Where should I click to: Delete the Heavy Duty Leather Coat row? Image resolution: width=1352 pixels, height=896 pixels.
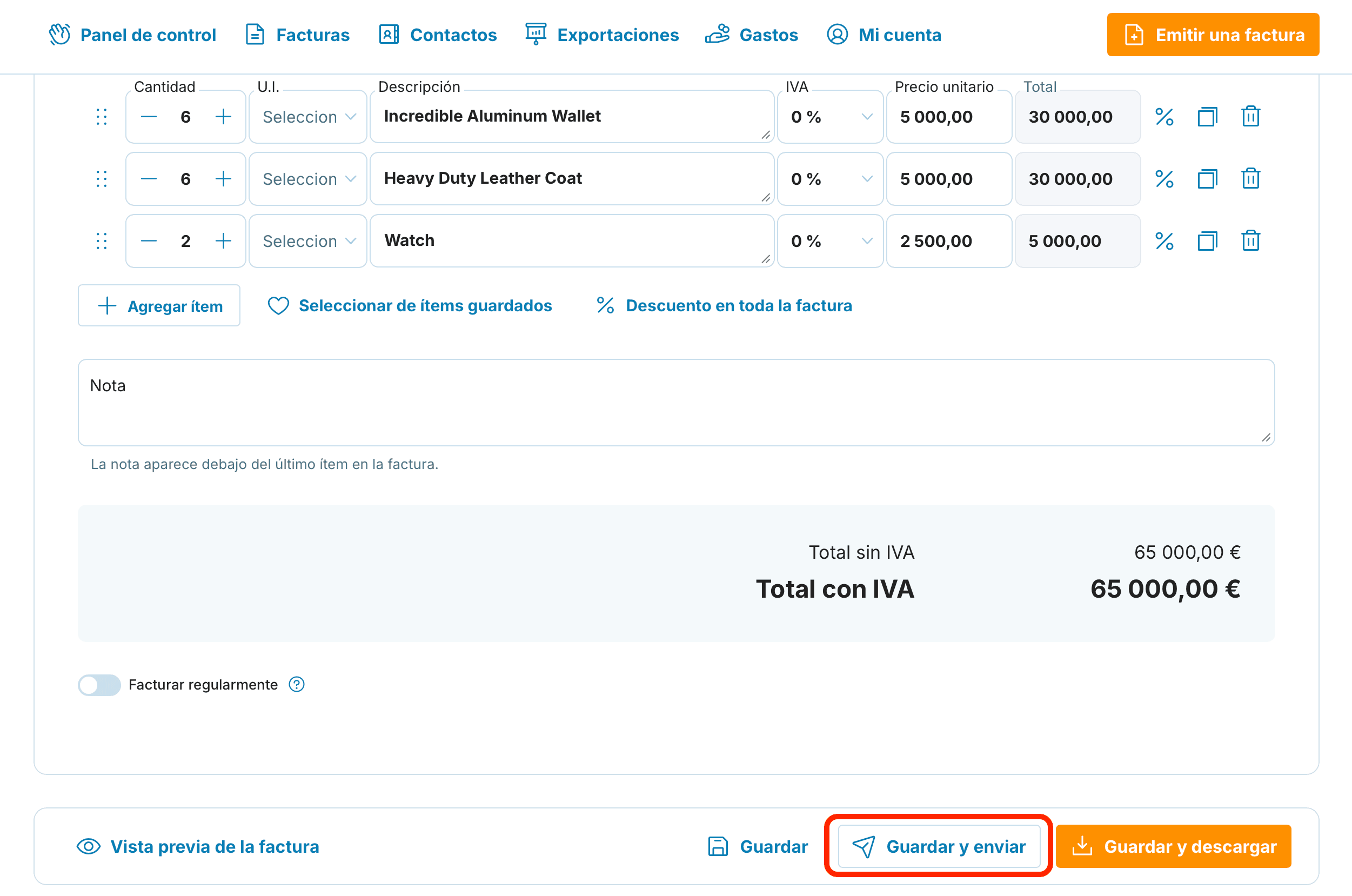(x=1251, y=179)
